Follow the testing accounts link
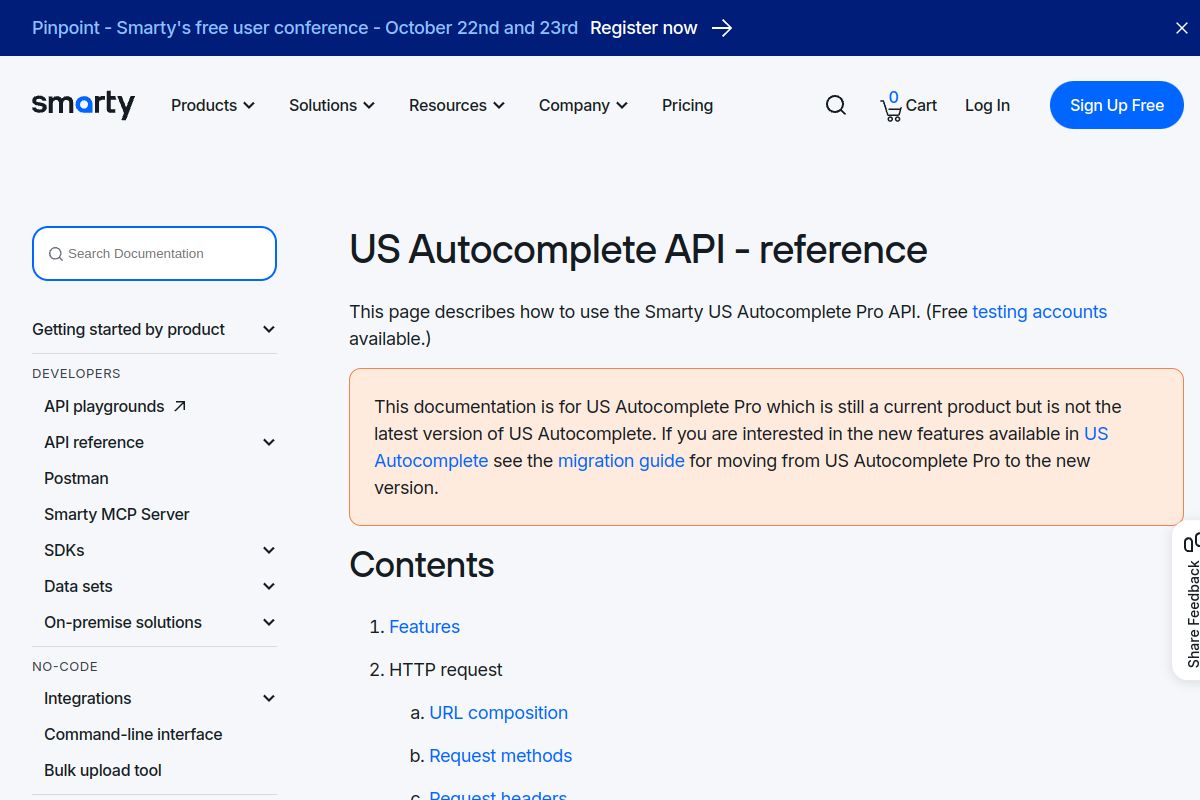 point(1040,311)
